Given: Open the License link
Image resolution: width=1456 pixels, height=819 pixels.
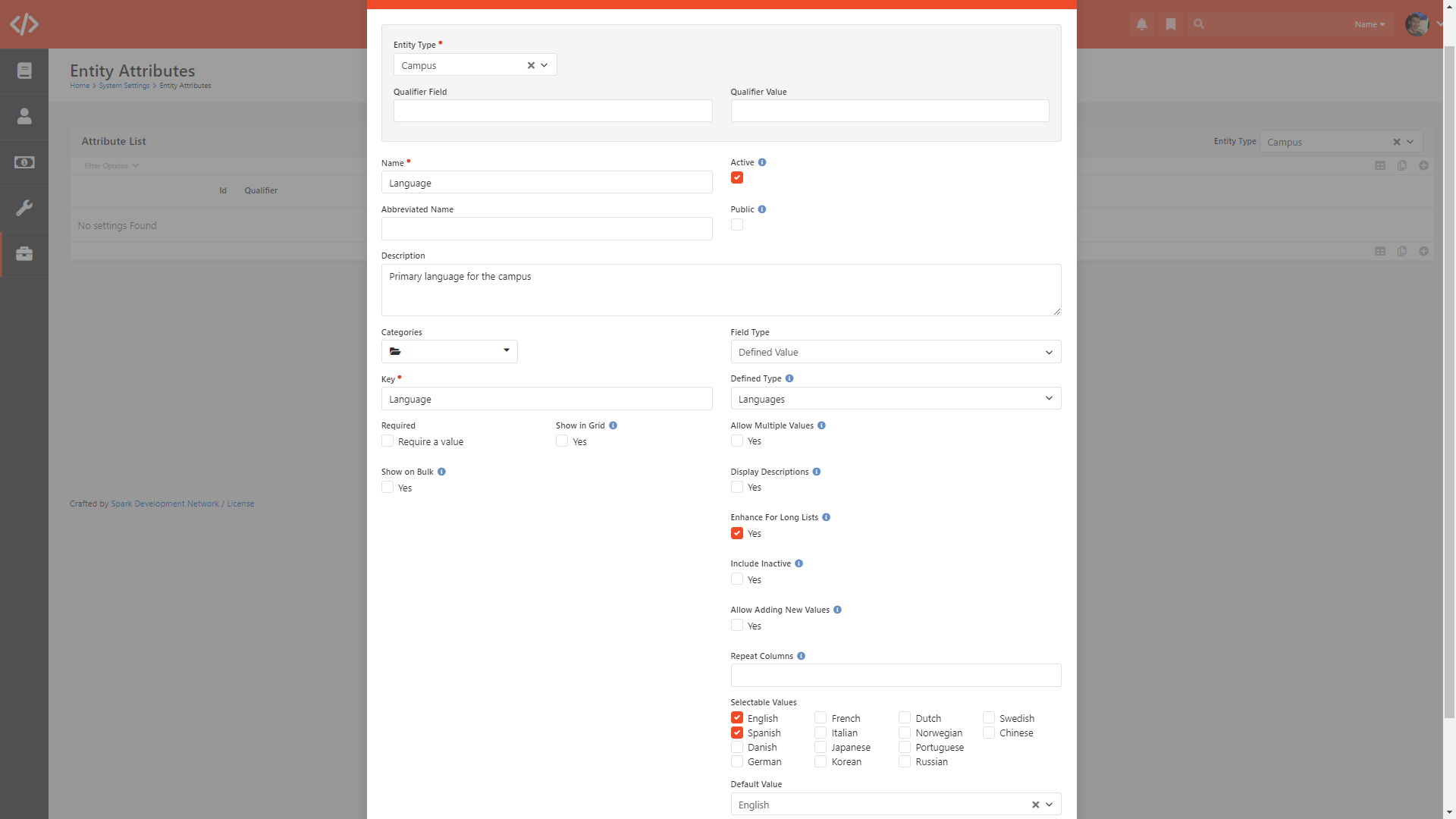Looking at the screenshot, I should 240,504.
